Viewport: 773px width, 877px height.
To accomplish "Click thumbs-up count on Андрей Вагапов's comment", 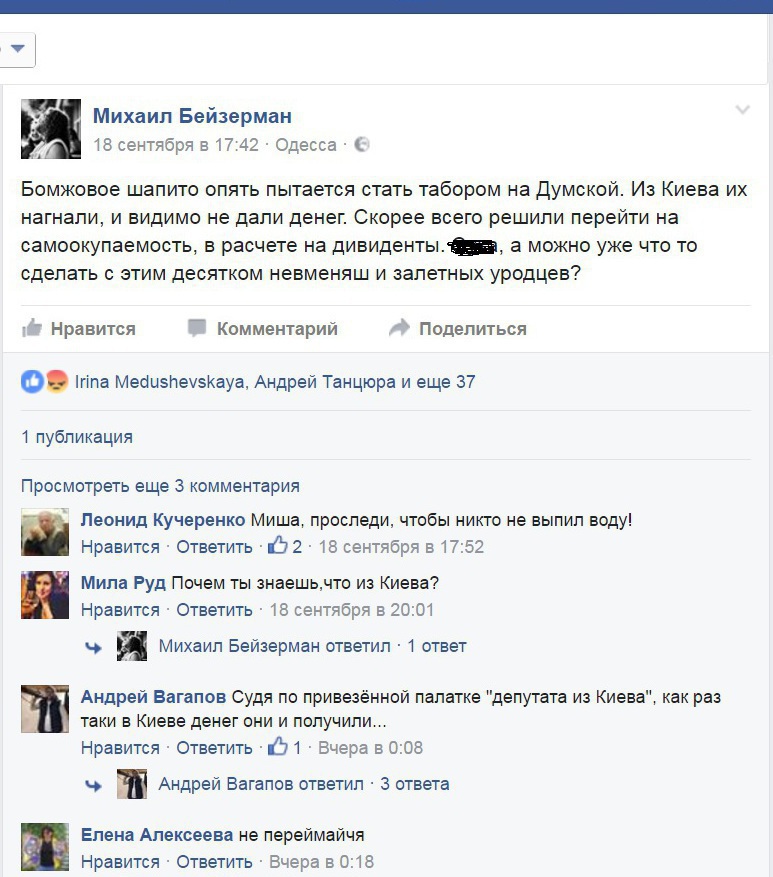I will tap(285, 747).
